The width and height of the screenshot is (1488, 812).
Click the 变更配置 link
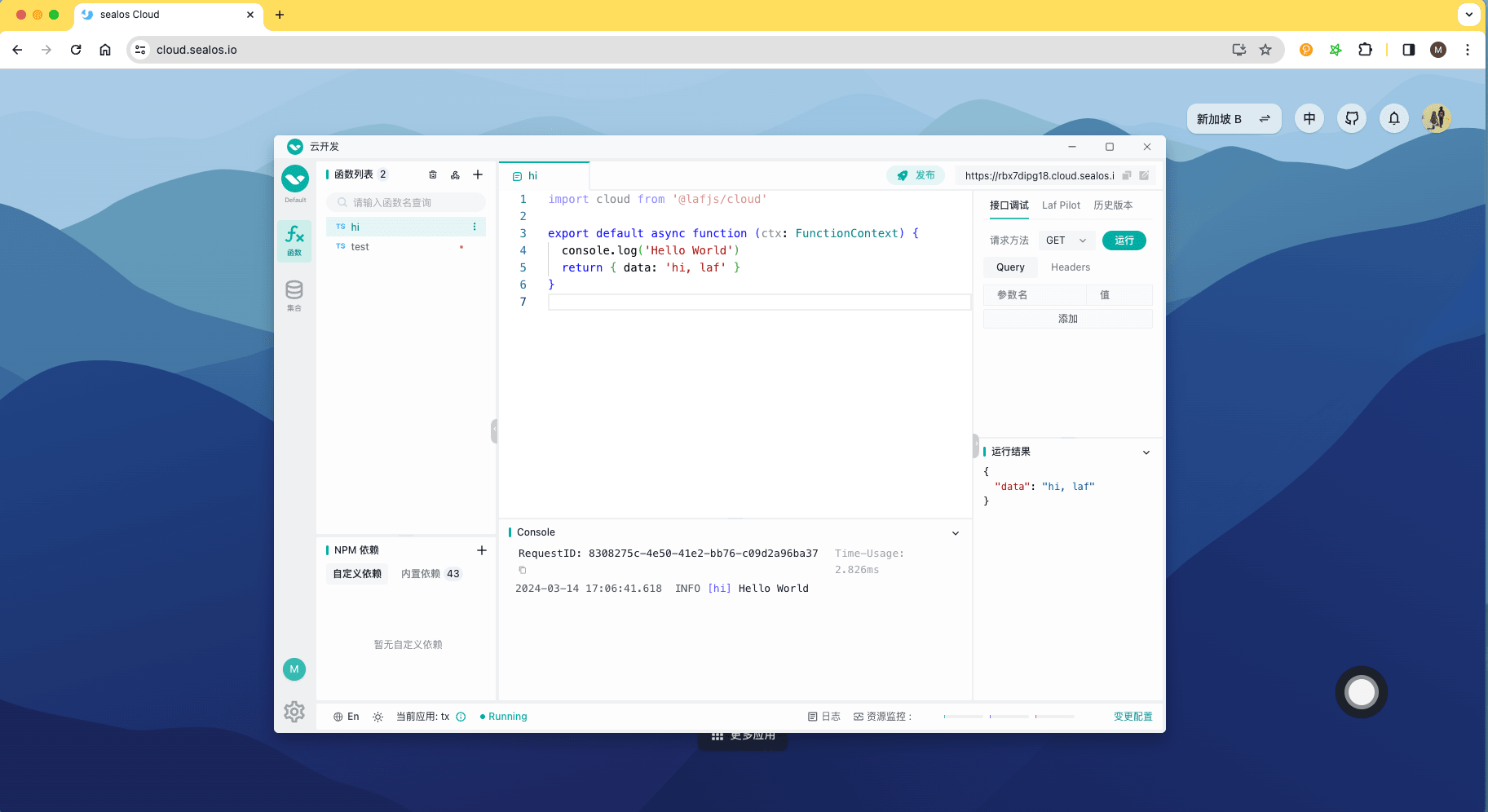pos(1133,717)
